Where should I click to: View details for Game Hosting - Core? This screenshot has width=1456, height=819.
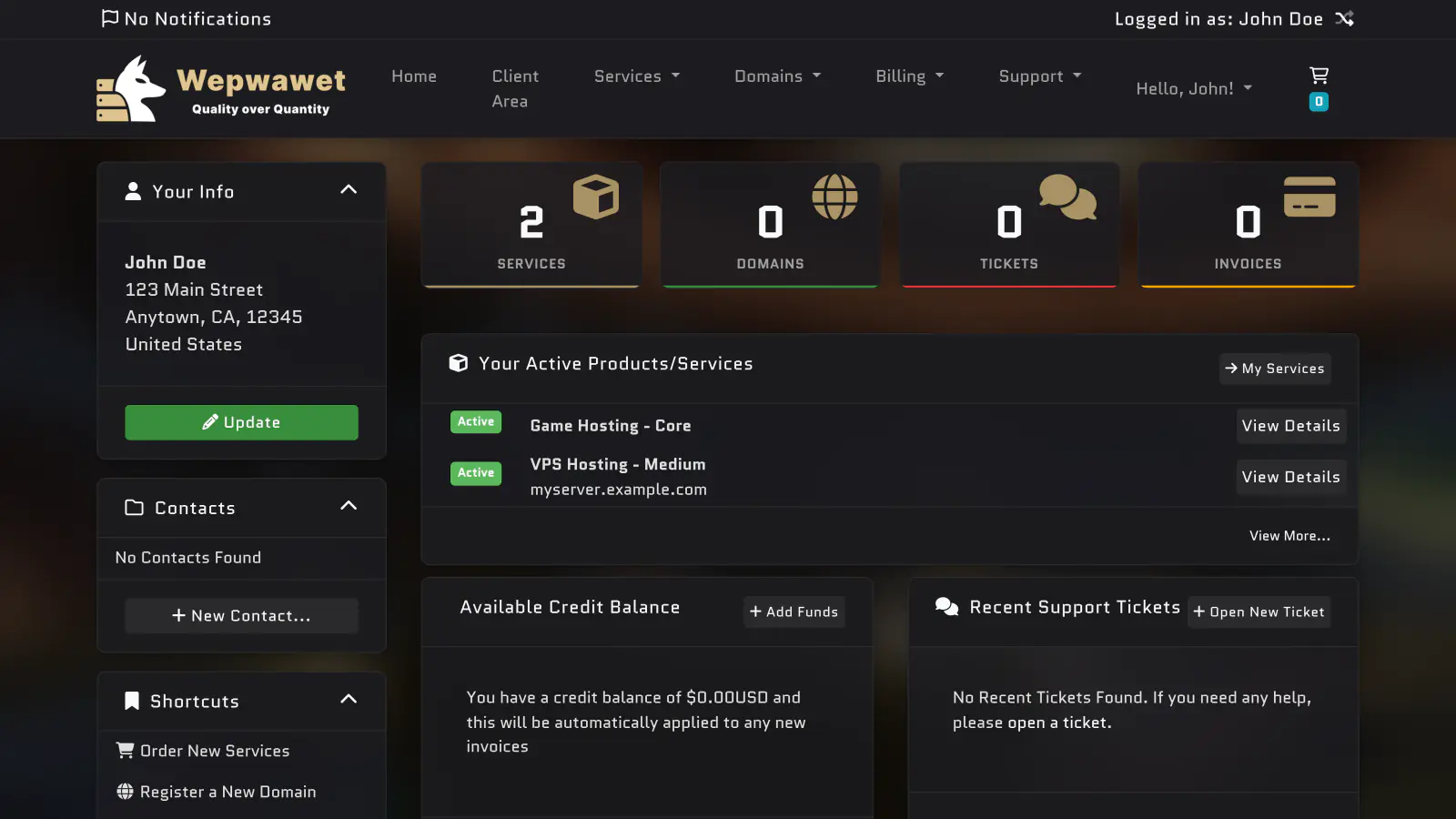[x=1290, y=426]
